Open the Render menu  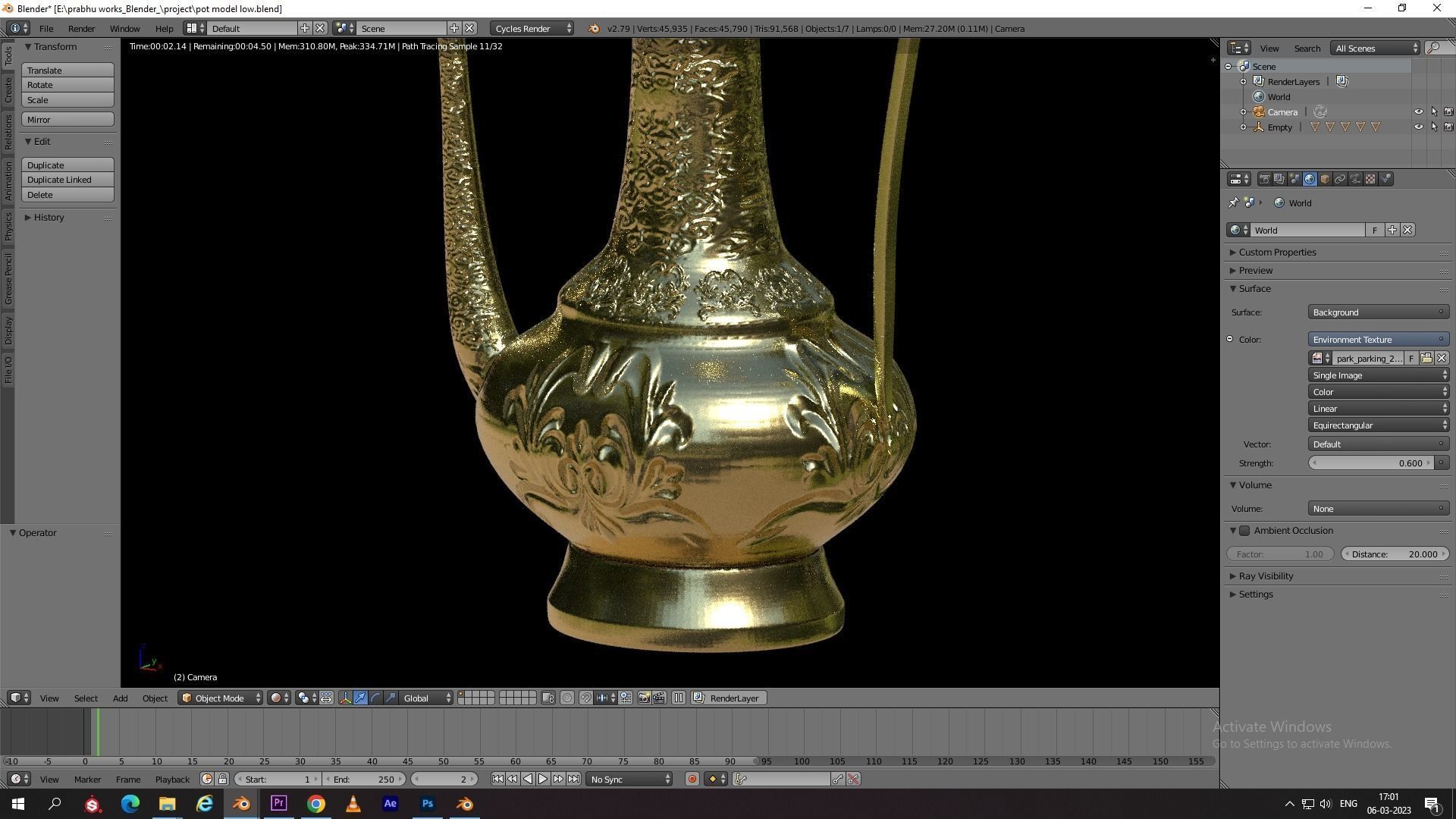81,28
